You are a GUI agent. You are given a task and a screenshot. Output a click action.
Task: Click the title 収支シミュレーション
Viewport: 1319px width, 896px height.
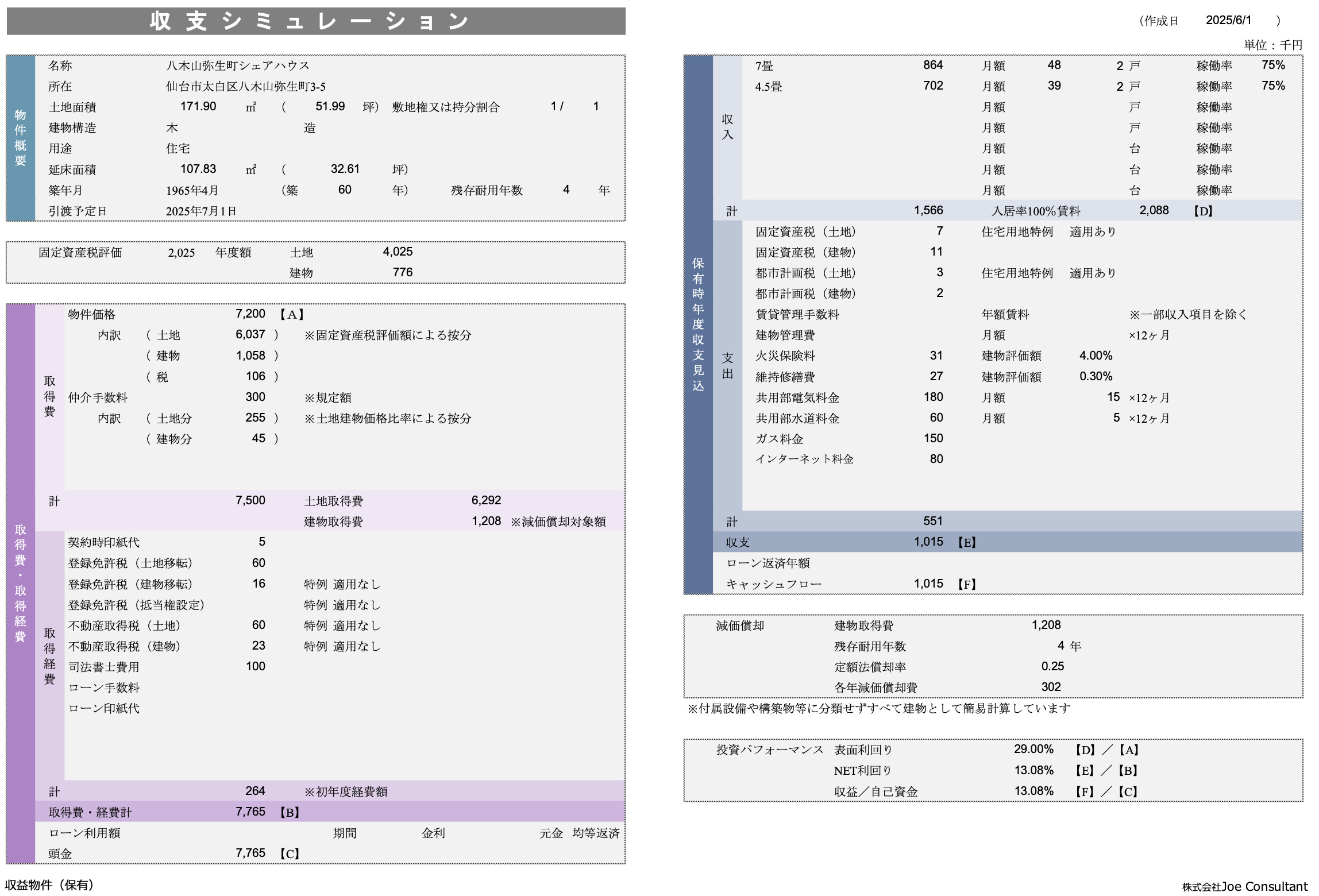(x=310, y=21)
